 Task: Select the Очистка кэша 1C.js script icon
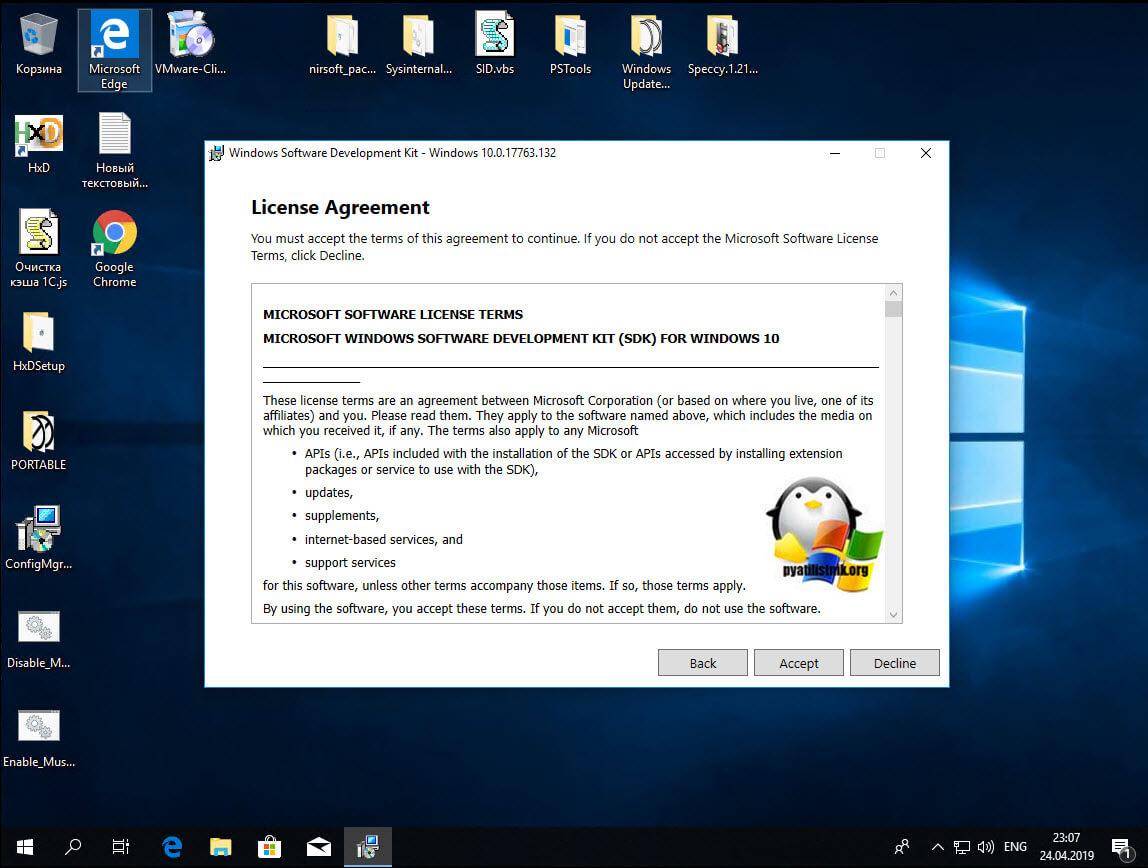[x=39, y=249]
